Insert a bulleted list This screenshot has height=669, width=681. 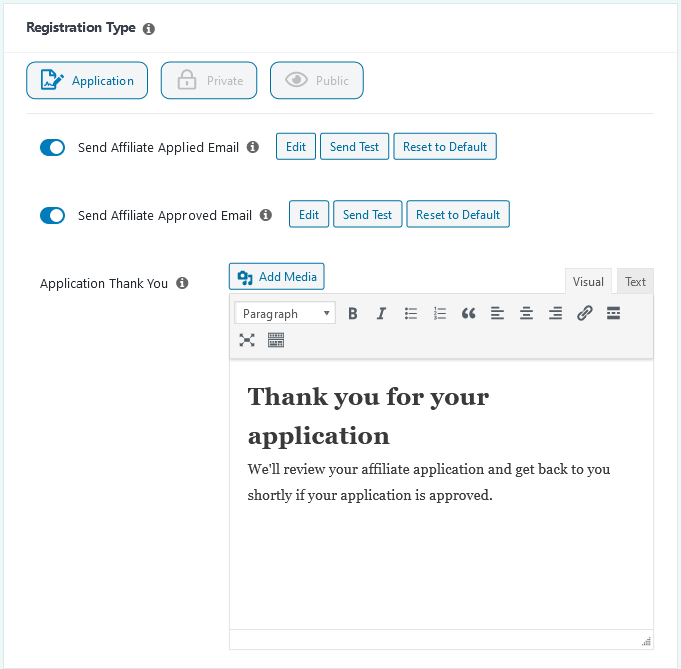coord(410,313)
